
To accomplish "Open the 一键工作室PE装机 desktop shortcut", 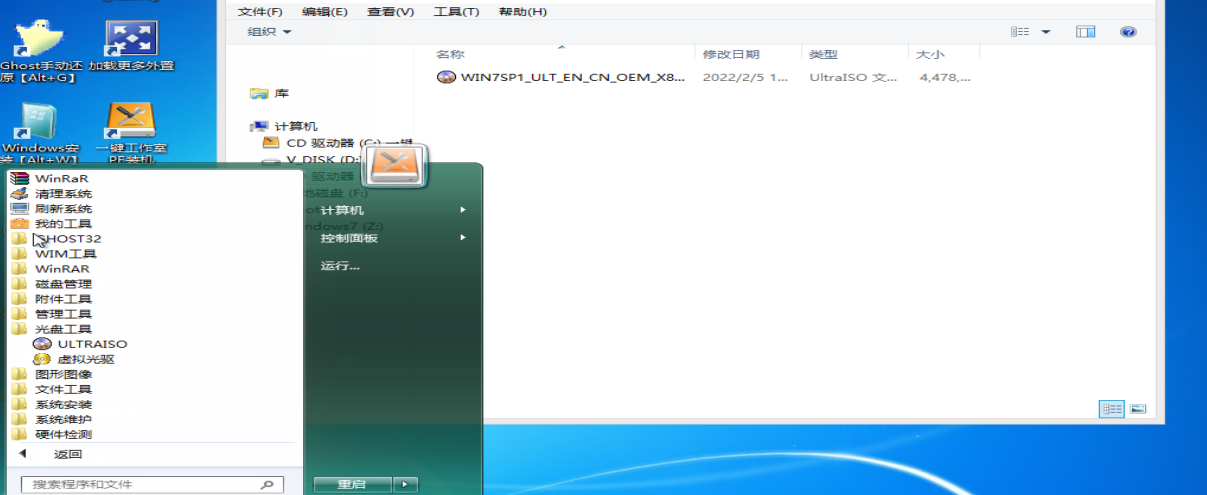I will (131, 133).
